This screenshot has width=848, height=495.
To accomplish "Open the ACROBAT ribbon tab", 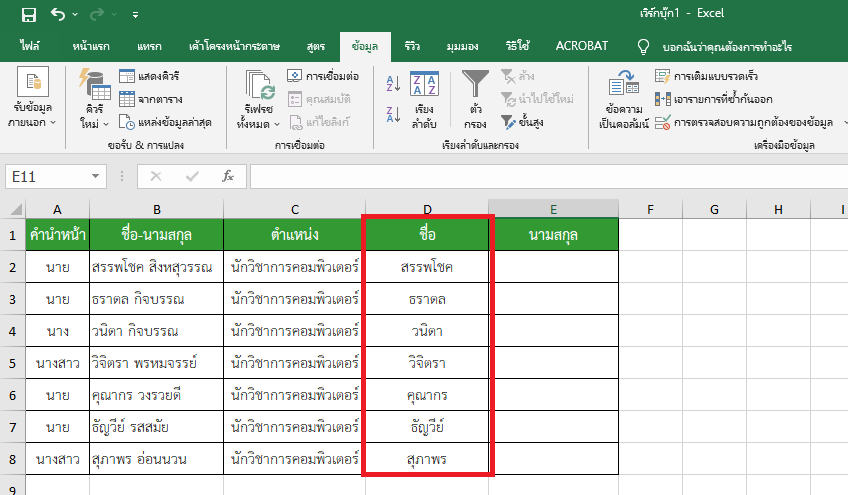I will pos(582,46).
